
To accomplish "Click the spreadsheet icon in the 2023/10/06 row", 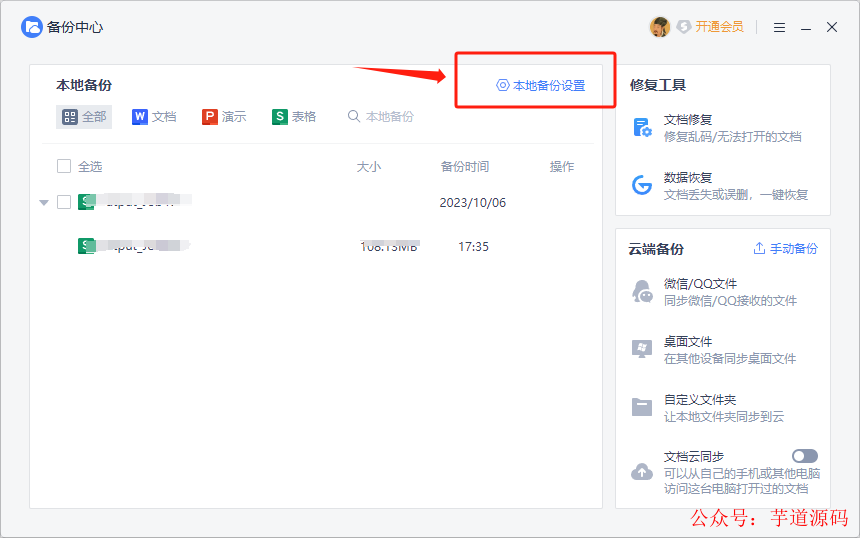I will click(87, 202).
